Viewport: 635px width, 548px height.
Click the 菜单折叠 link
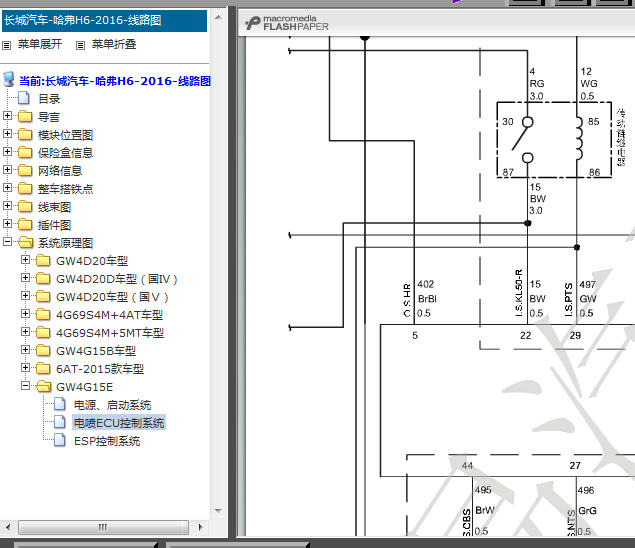pos(114,44)
